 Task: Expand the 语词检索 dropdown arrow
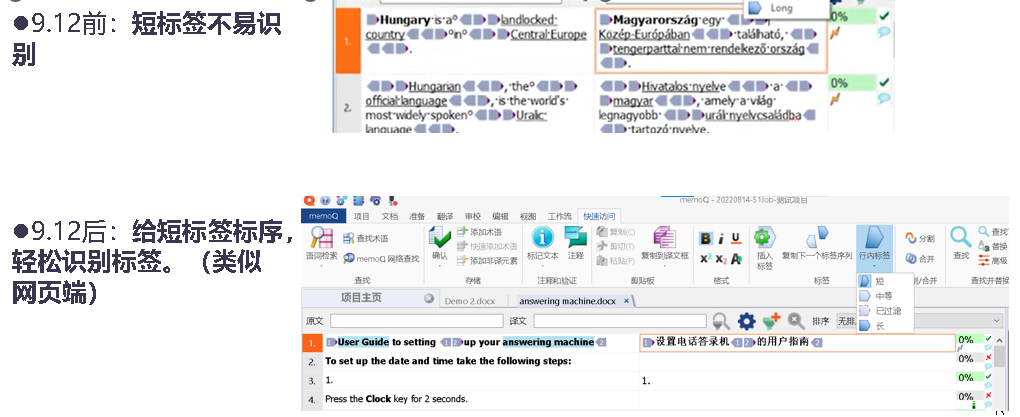coord(321,265)
